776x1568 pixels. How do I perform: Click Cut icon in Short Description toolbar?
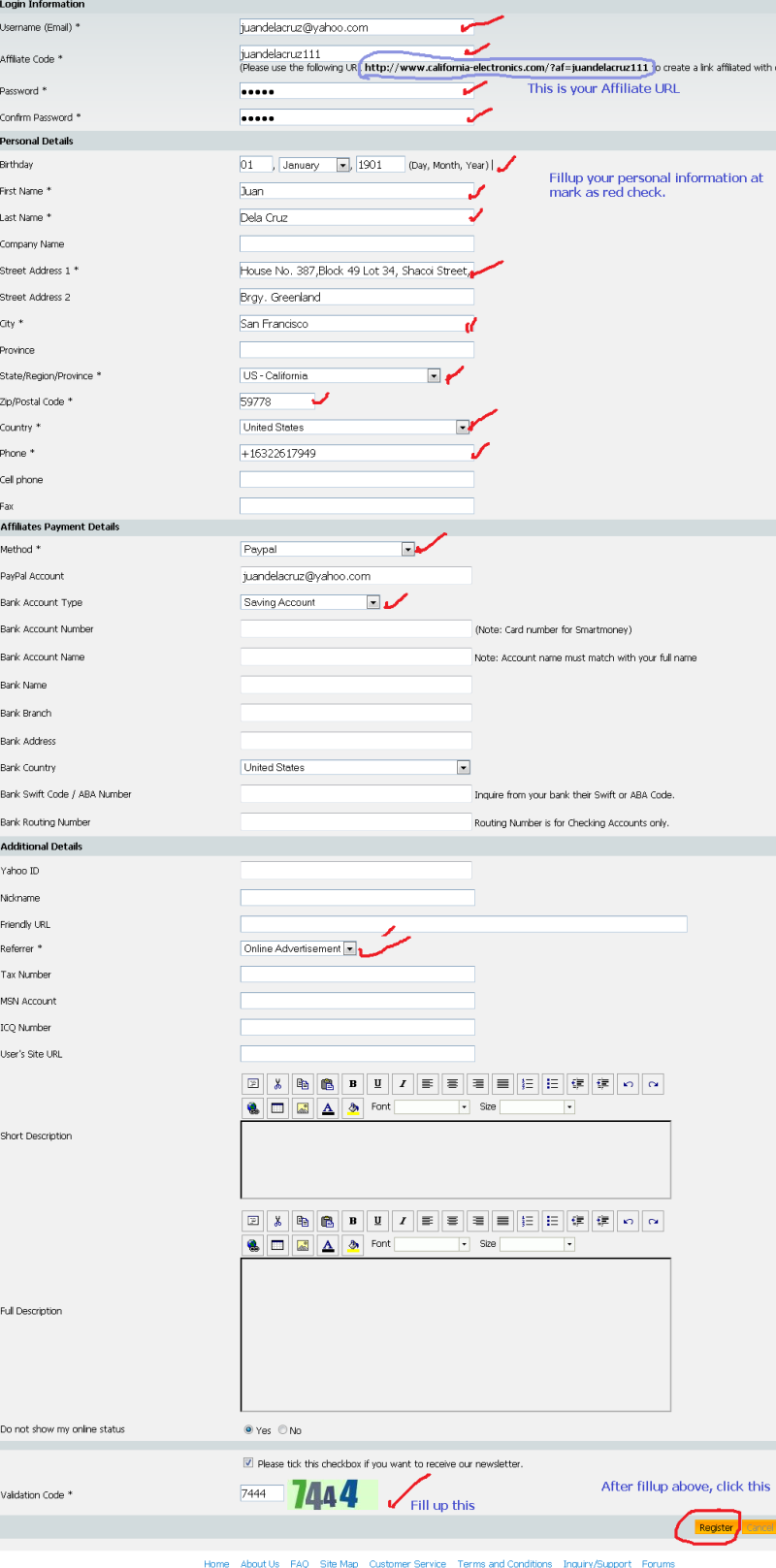point(277,1084)
